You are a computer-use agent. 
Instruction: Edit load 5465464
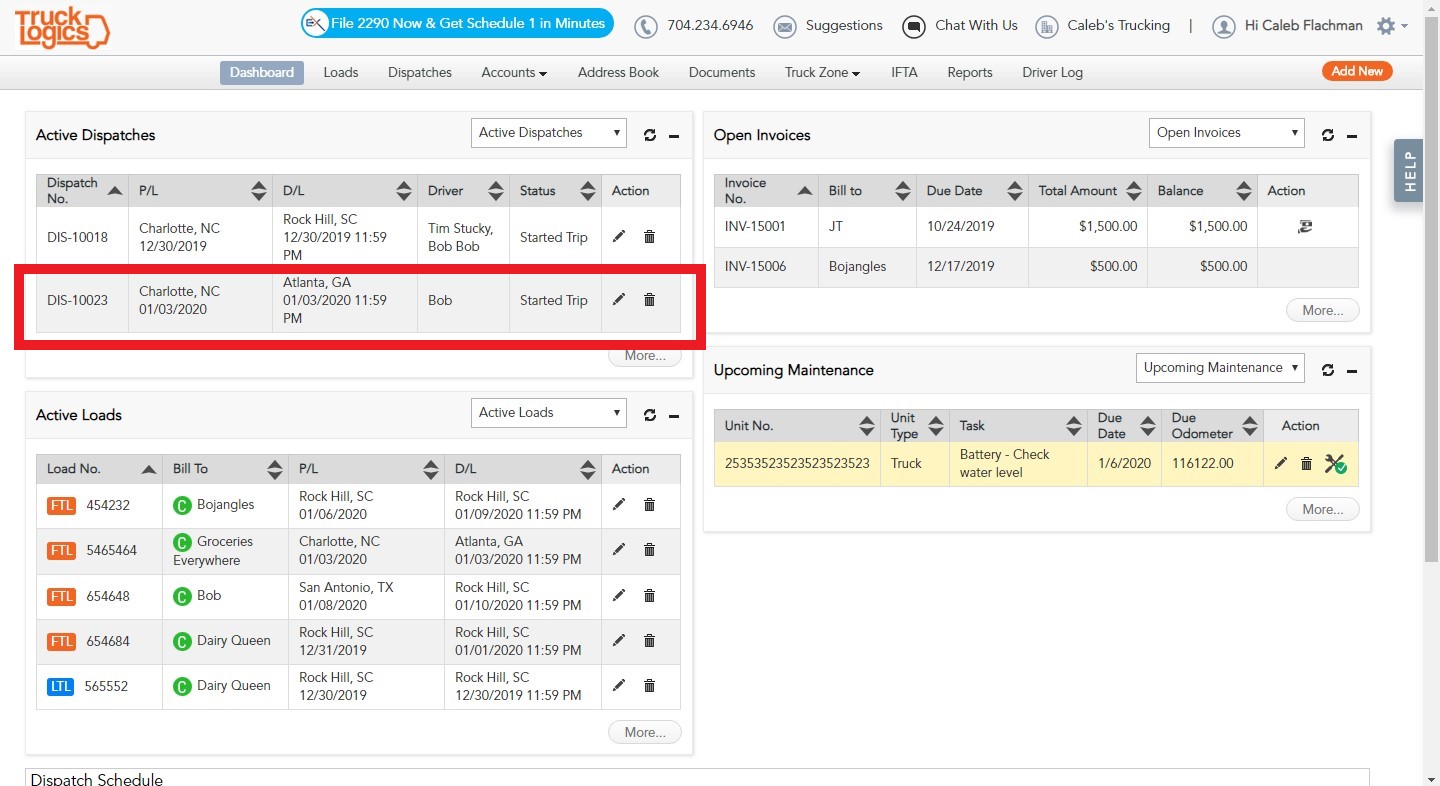click(x=619, y=549)
